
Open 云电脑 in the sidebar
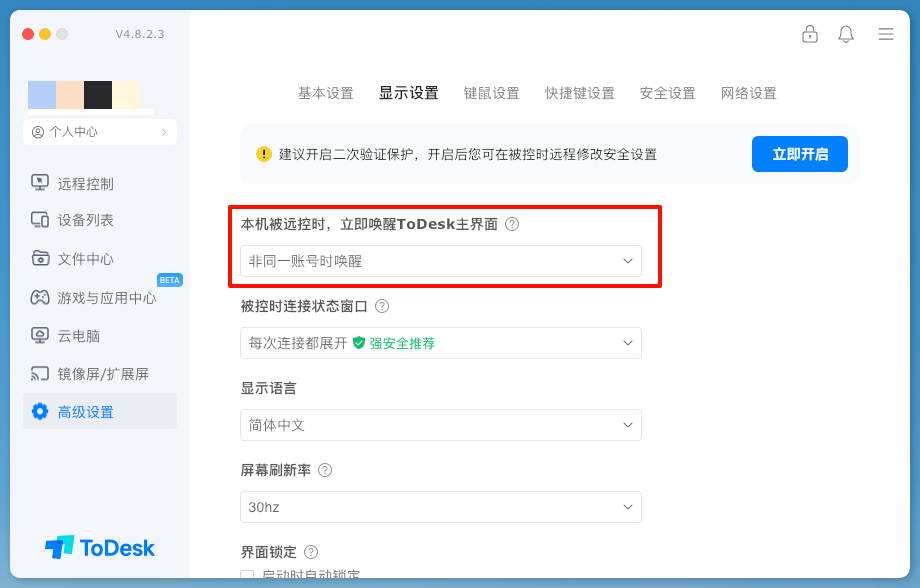(78, 336)
